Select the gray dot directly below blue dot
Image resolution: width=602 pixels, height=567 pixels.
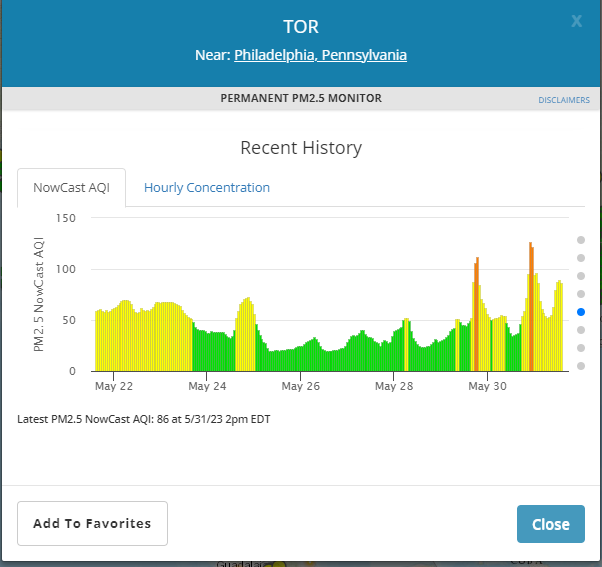point(581,330)
